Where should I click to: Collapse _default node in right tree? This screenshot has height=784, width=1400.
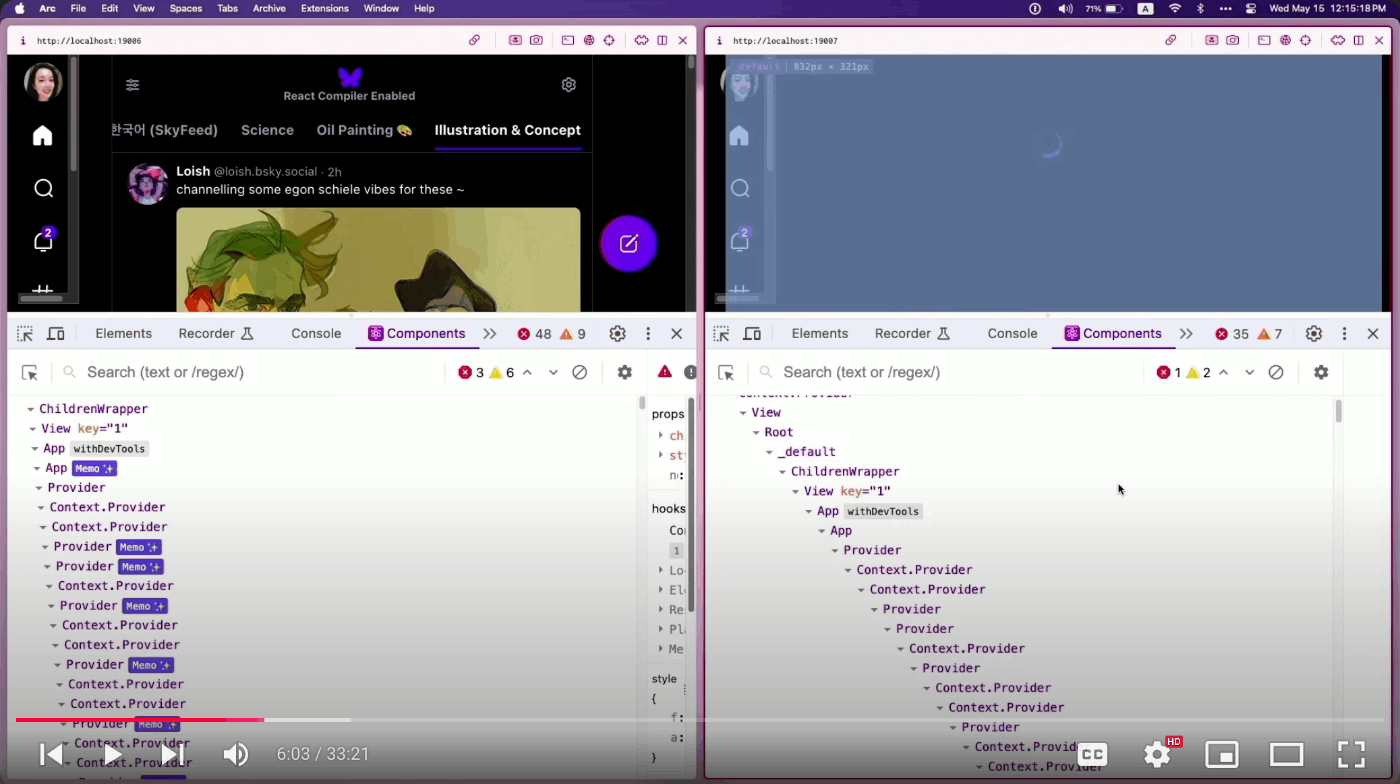tap(770, 452)
